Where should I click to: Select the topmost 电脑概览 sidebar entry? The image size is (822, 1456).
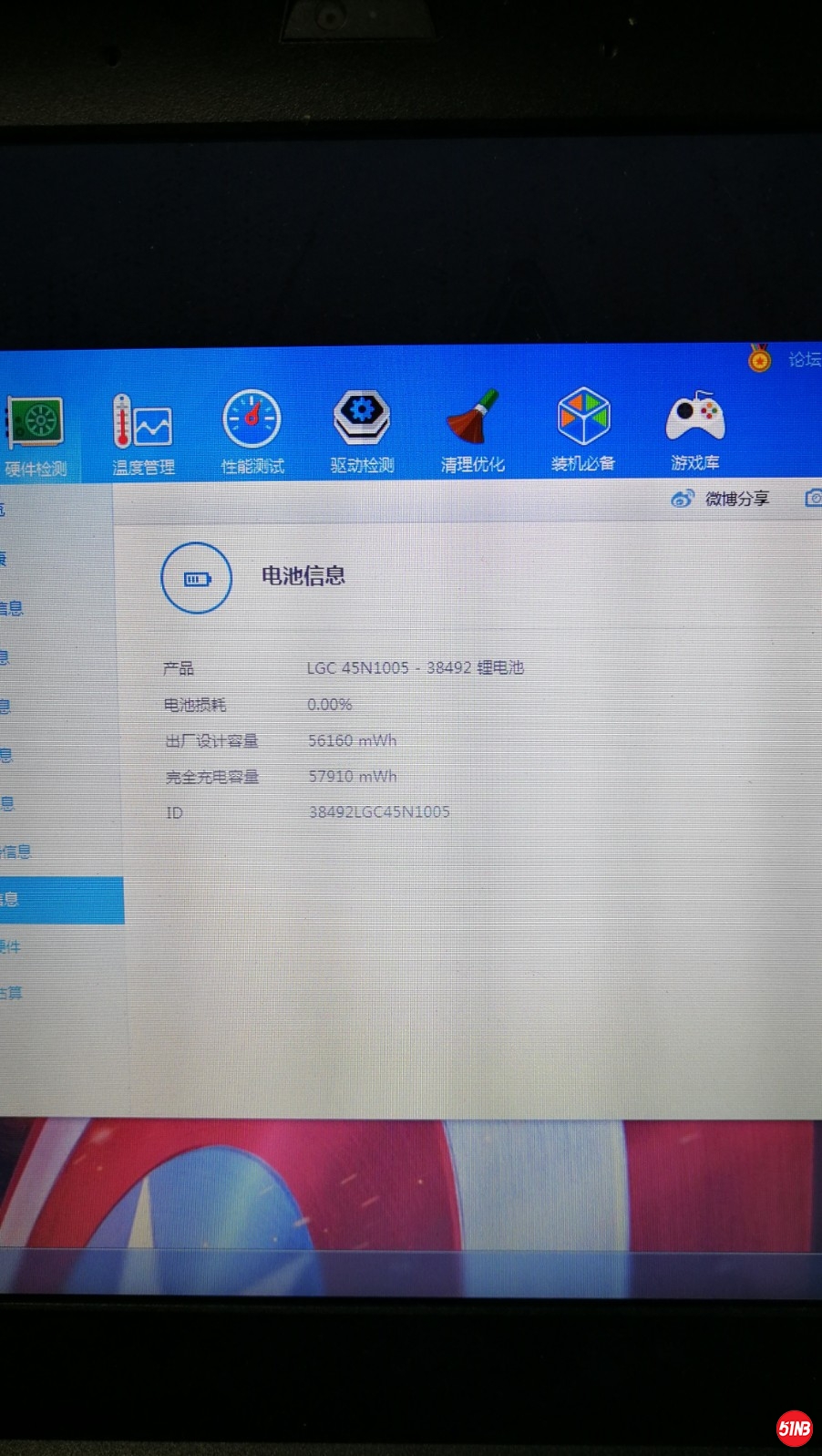point(5,510)
